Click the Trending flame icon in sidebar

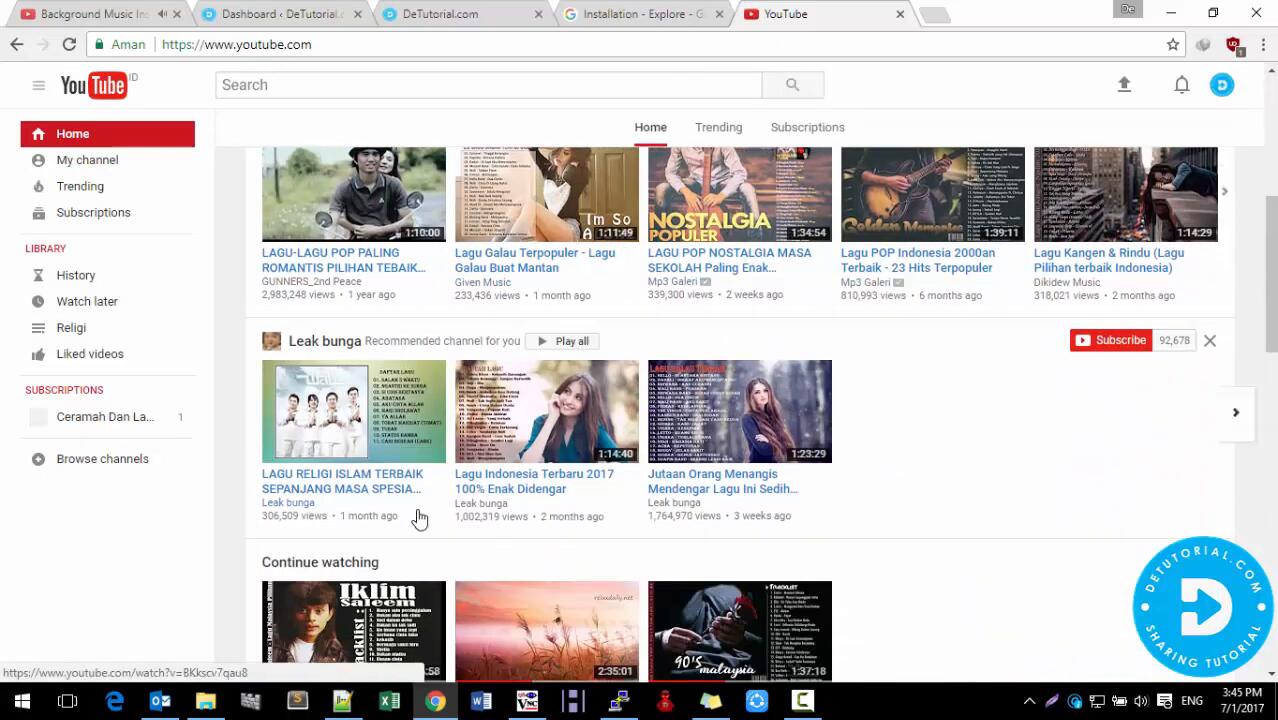38,186
